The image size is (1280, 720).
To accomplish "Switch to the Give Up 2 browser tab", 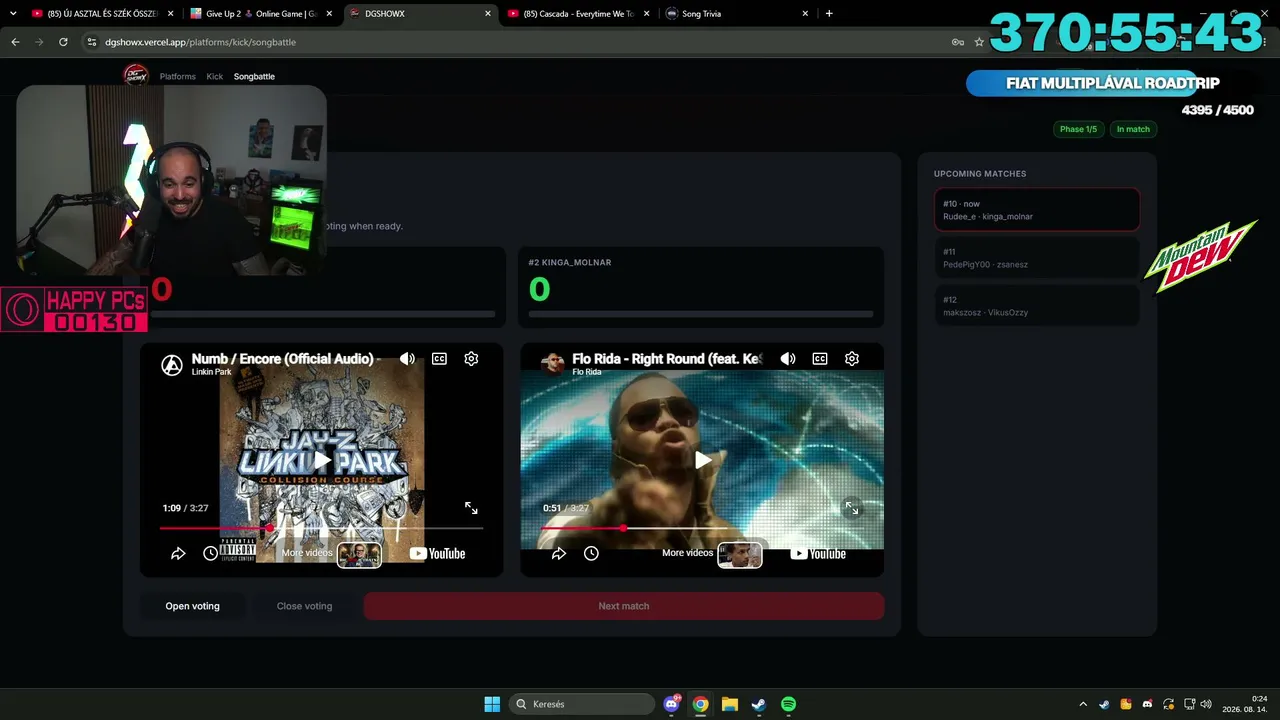I will [262, 14].
